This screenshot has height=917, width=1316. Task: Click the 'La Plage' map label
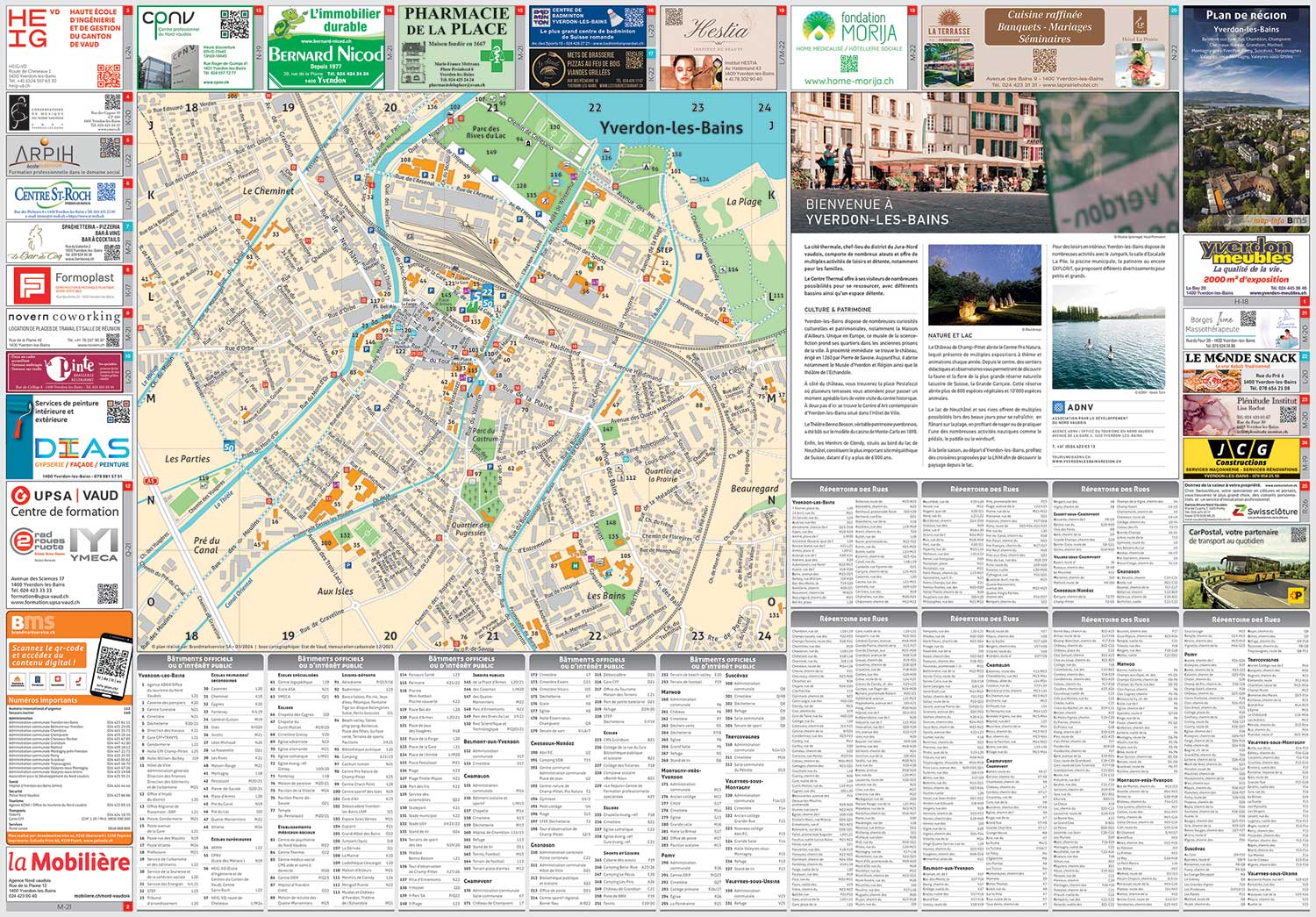pyautogui.click(x=744, y=201)
